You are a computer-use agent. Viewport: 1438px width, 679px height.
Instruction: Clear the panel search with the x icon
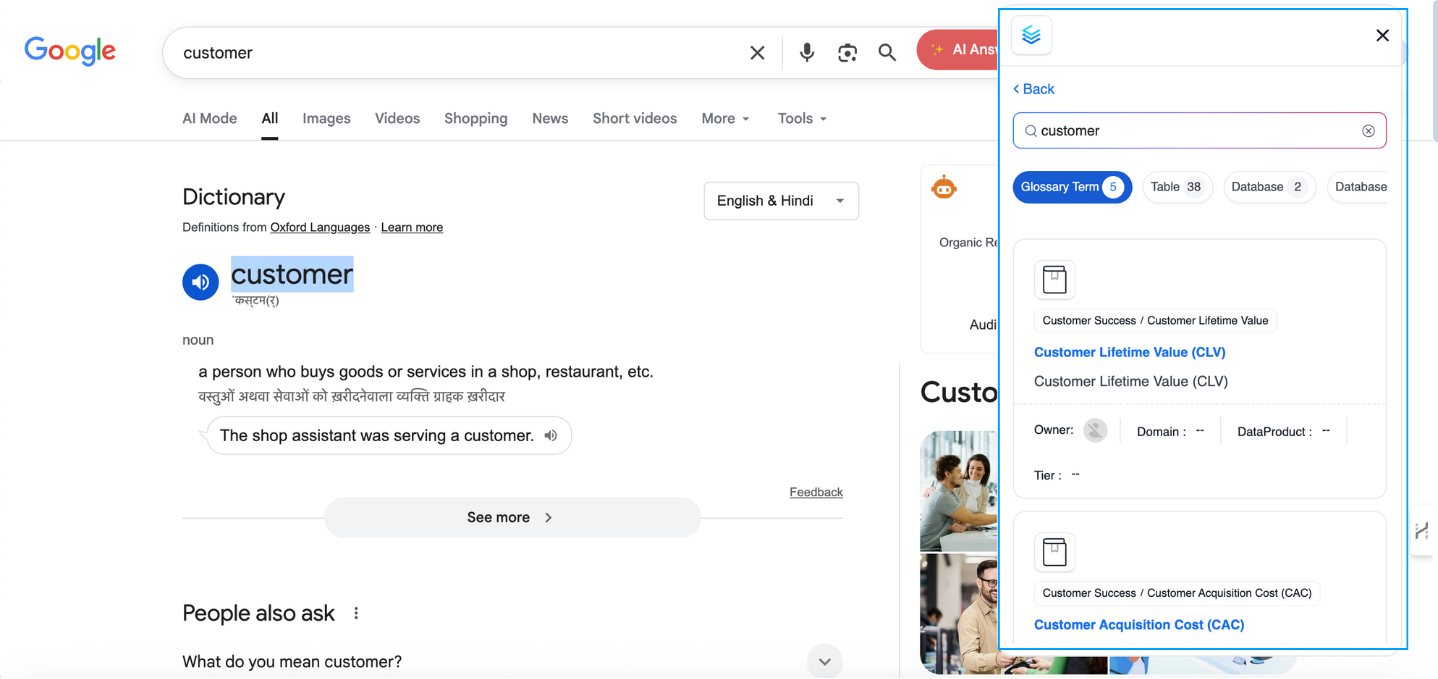(x=1368, y=130)
